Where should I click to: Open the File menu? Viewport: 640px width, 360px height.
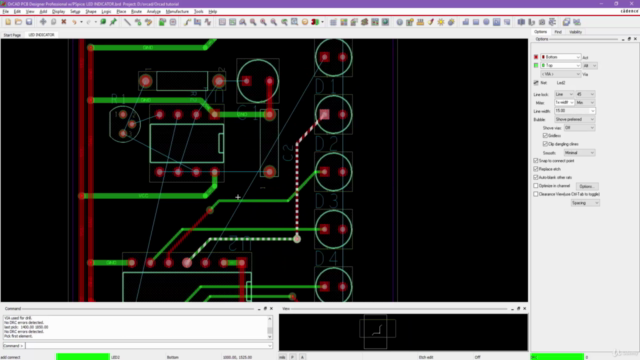pos(5,12)
